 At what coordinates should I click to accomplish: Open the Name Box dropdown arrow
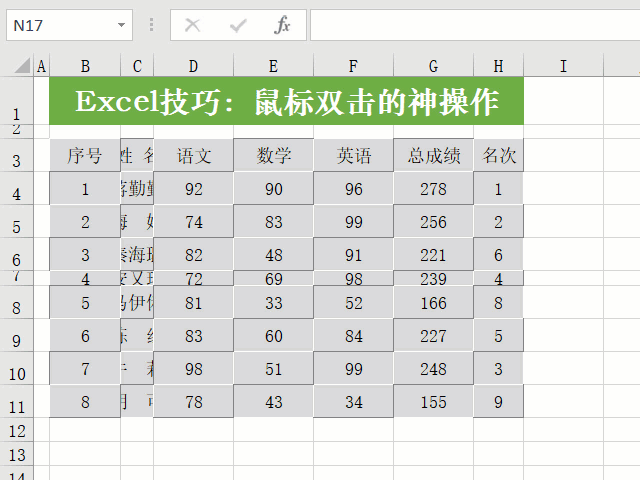coord(121,25)
